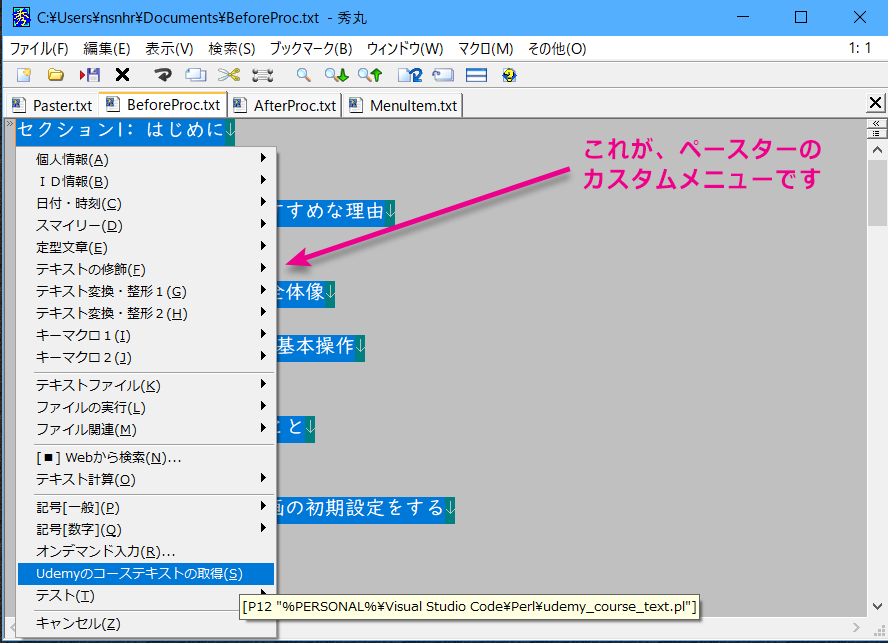
Task: Cut selection with the scissors icon
Action: (x=229, y=75)
